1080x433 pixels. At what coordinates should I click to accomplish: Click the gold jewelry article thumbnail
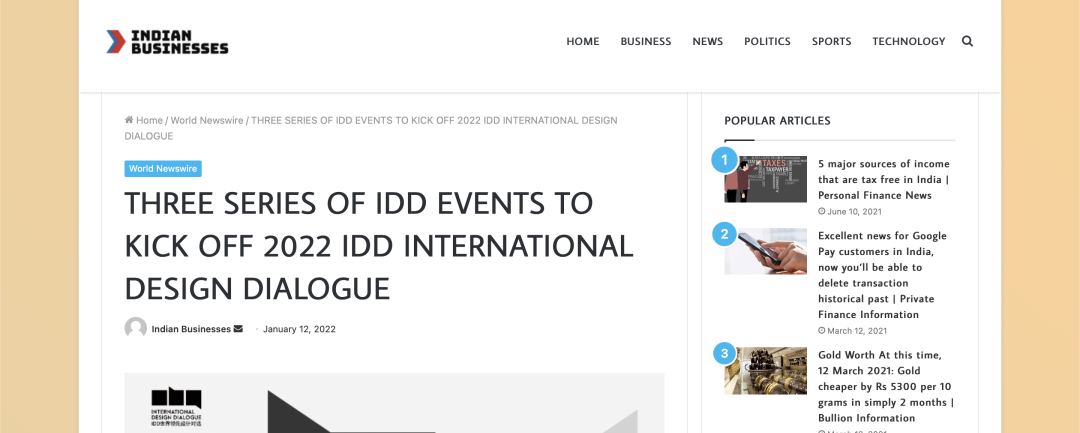click(x=765, y=370)
